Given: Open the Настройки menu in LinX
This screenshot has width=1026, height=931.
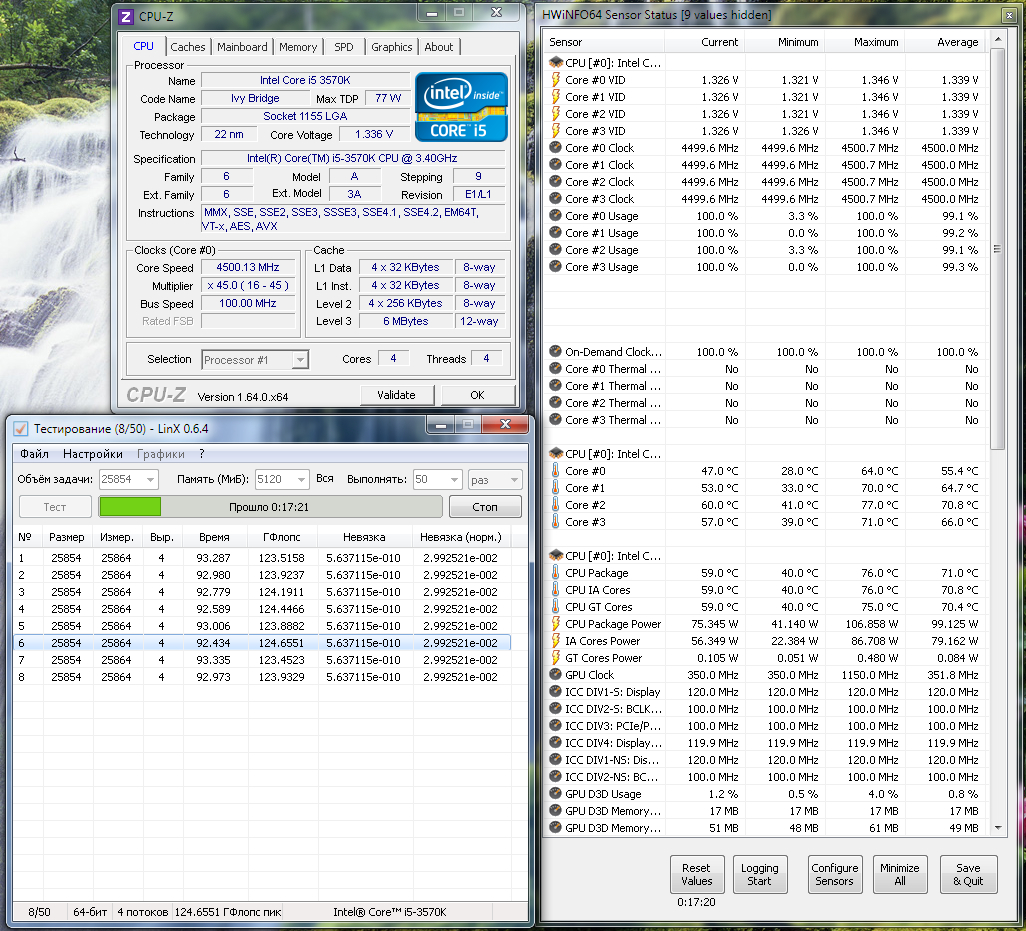Looking at the screenshot, I should click(x=92, y=454).
